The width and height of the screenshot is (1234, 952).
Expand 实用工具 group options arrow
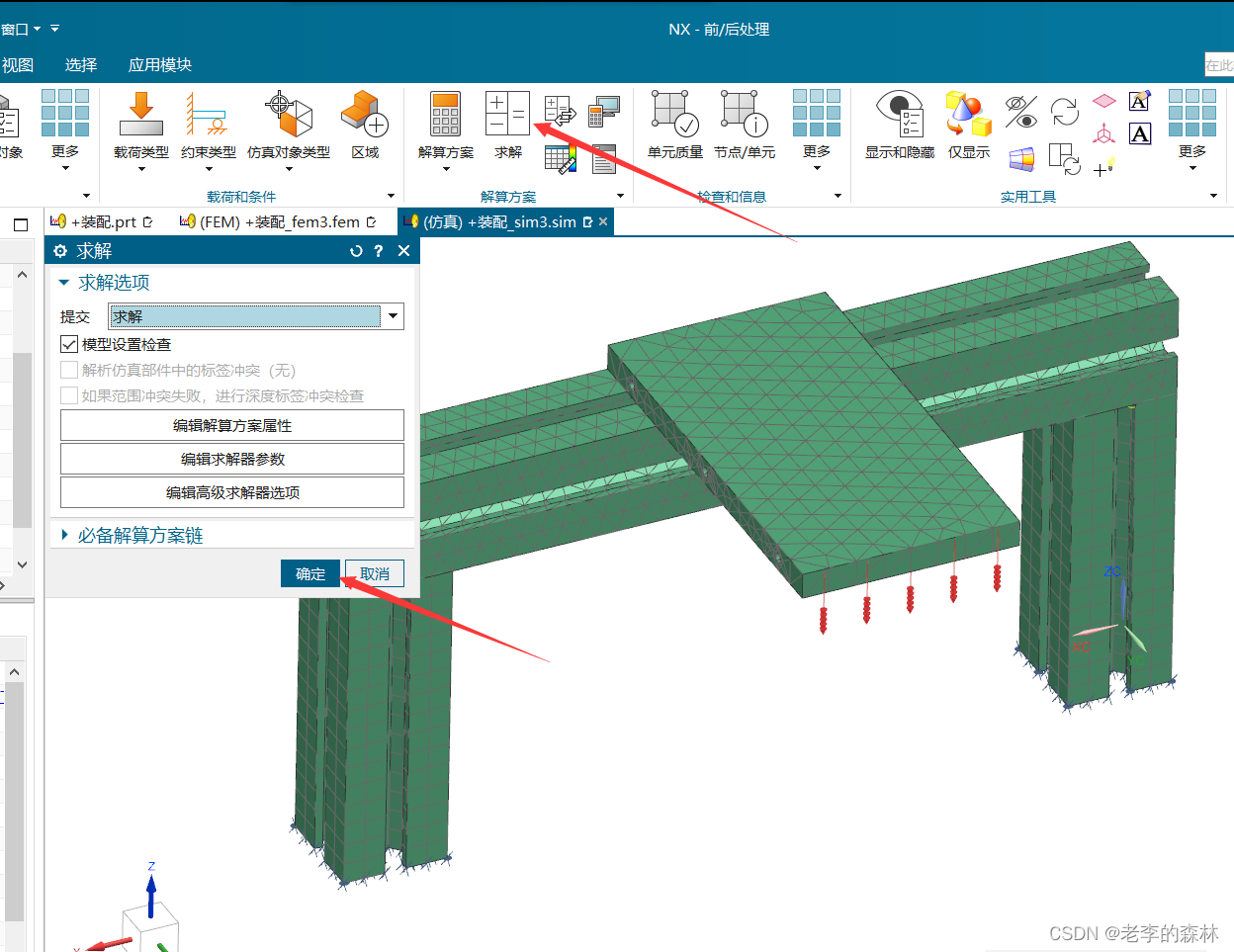coord(1214,196)
